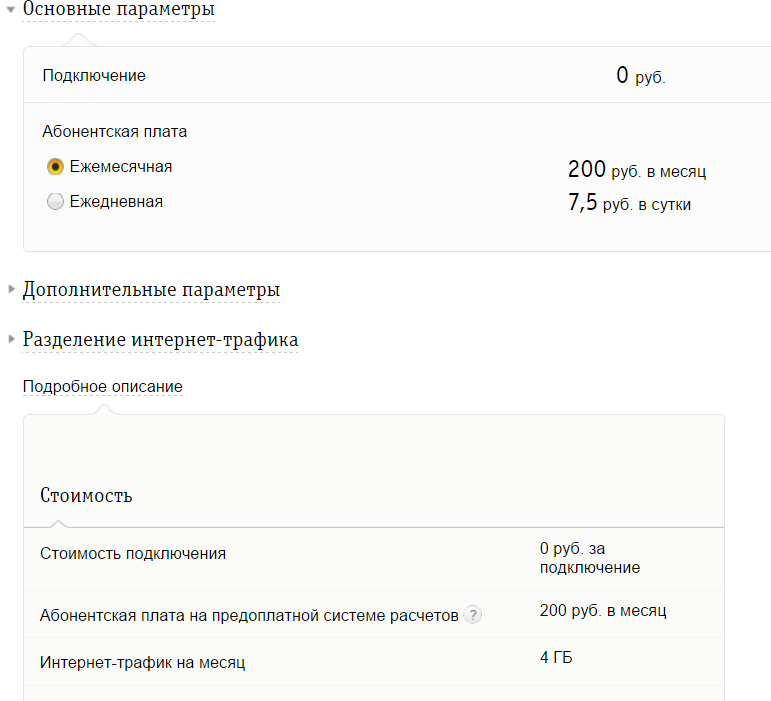The image size is (771, 701).
Task: Open the Дополнительные параметры heading link
Action: 151,290
